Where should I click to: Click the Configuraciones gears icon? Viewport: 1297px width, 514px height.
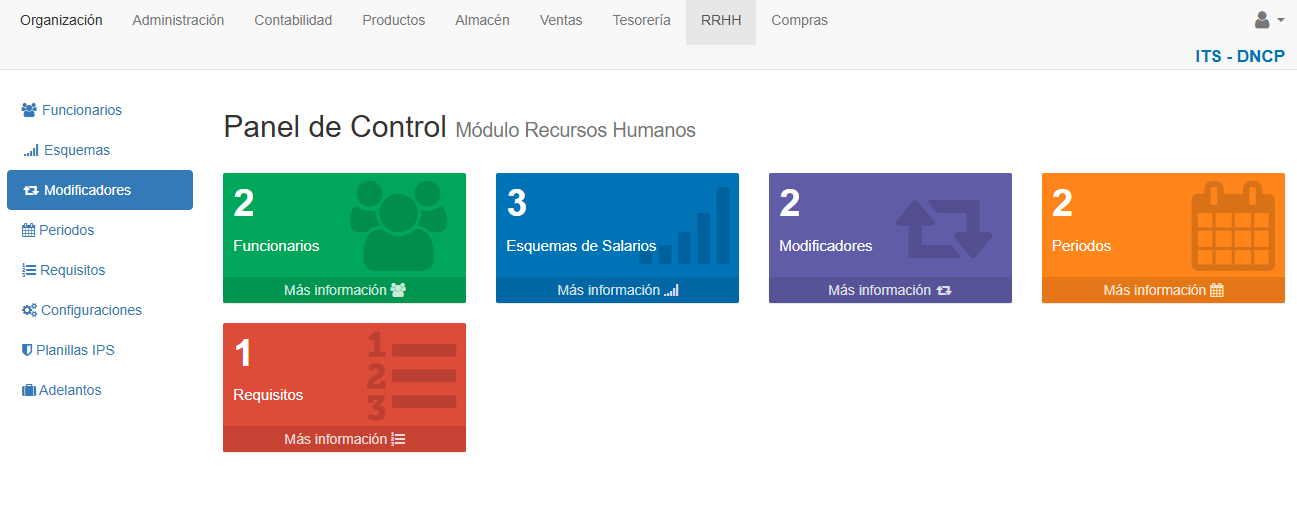click(29, 310)
